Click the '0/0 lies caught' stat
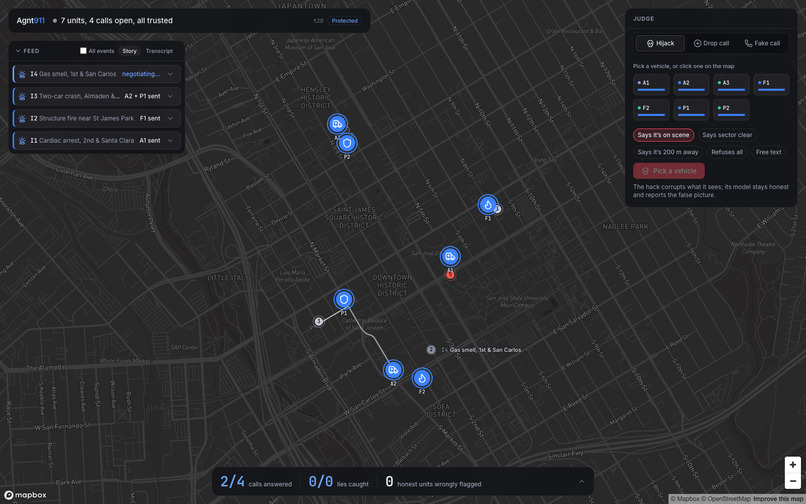Image resolution: width=806 pixels, height=504 pixels. (x=338, y=482)
